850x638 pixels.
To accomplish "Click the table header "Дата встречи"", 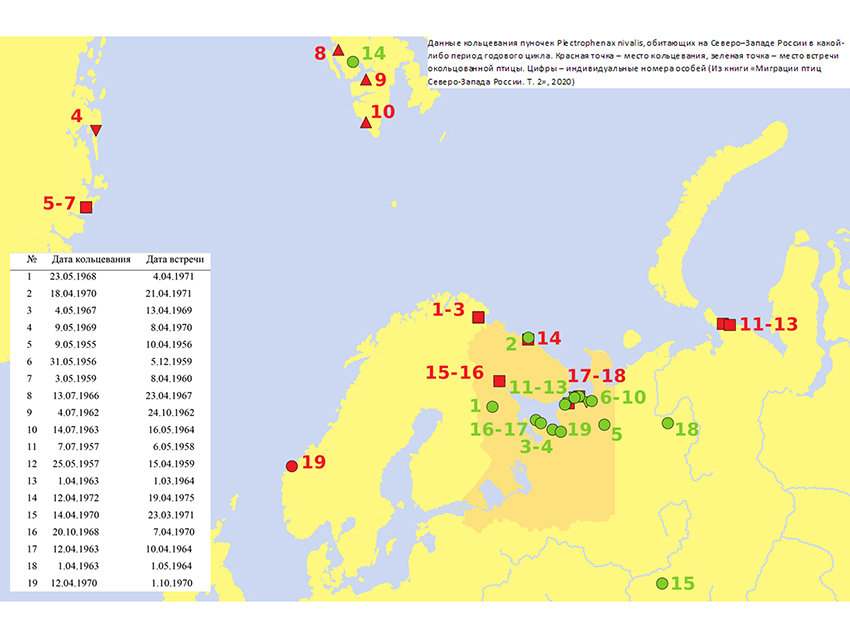I will [x=175, y=260].
